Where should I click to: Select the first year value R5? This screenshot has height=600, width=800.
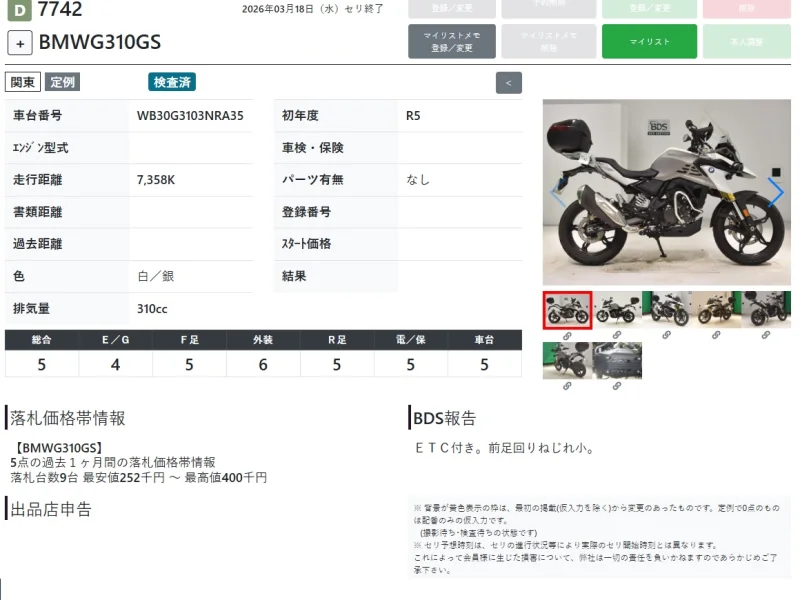[x=413, y=116]
